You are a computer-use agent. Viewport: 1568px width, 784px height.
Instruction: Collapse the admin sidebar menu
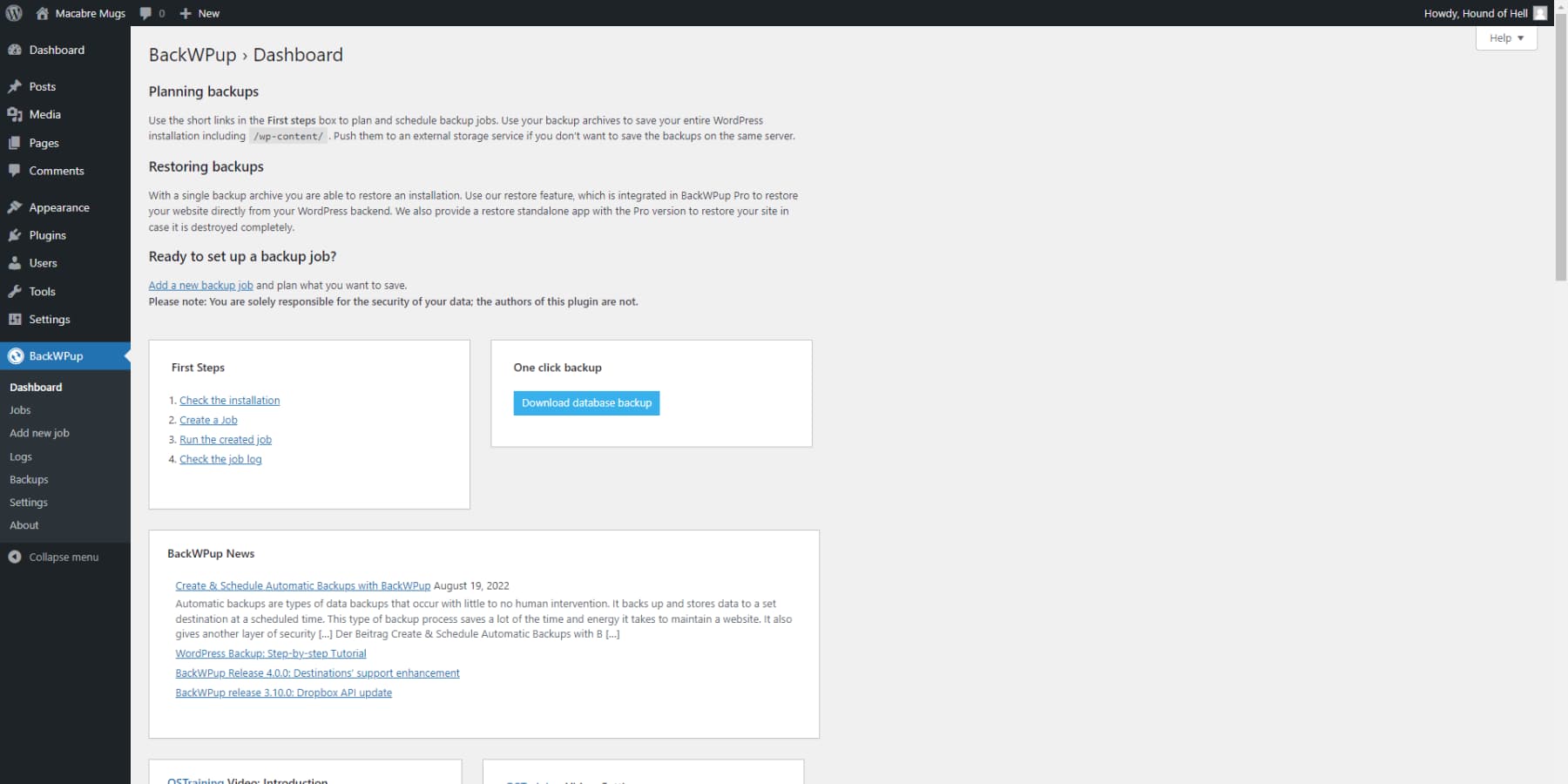[63, 557]
